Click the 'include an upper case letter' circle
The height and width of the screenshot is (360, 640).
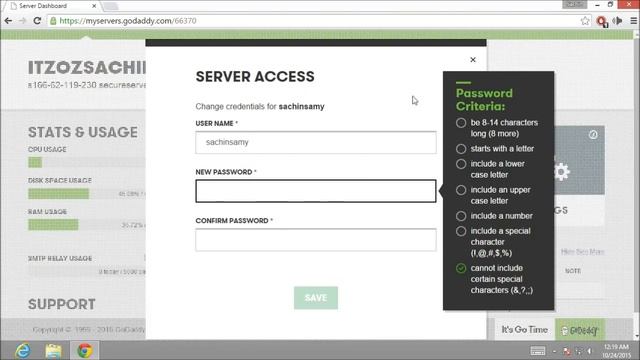pyautogui.click(x=461, y=190)
